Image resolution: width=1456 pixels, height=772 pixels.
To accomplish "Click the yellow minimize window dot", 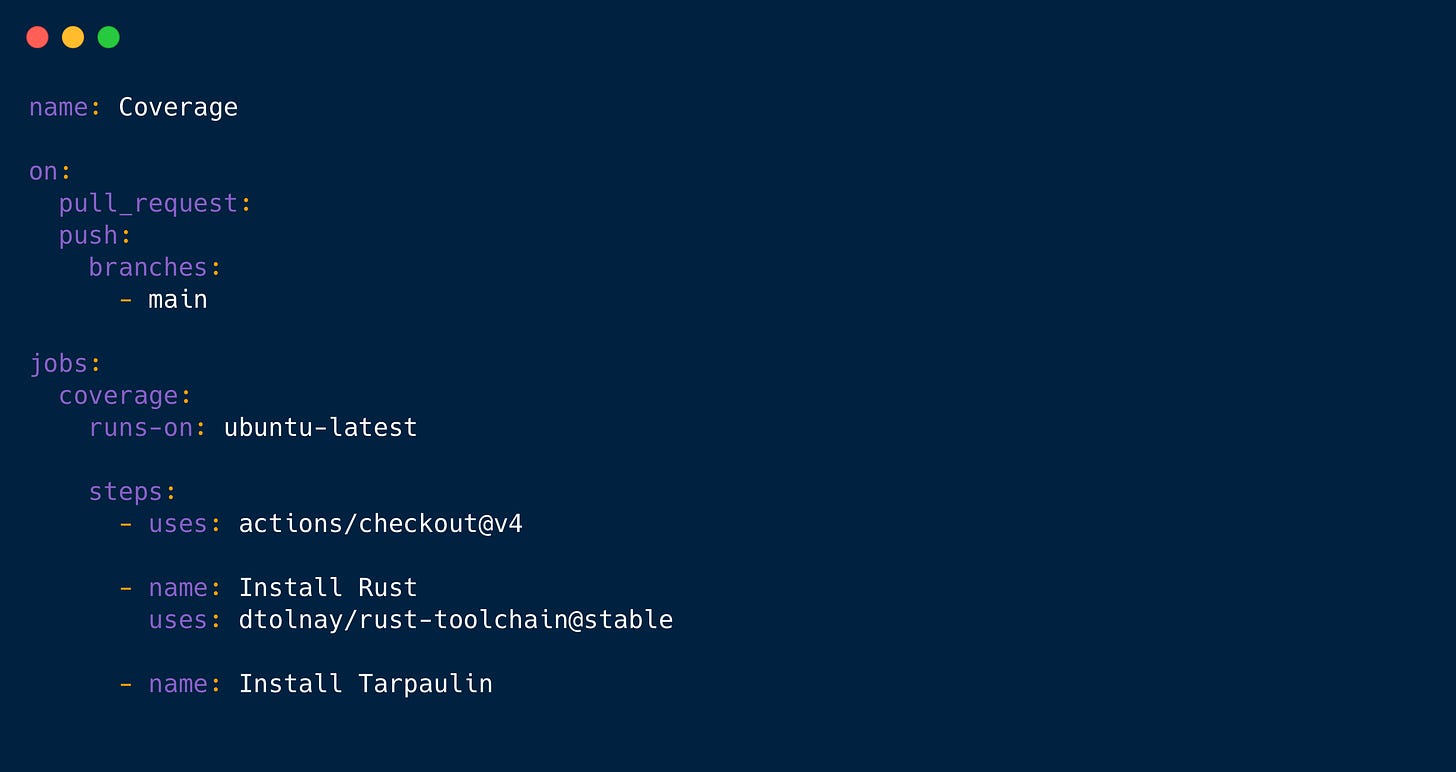I will click(73, 37).
